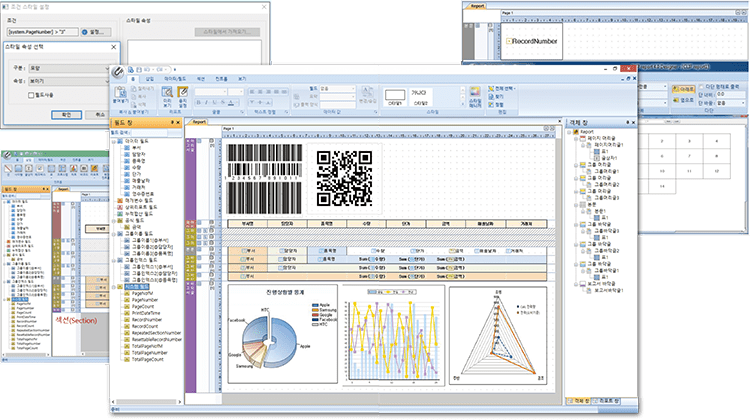Open the field dropdown in data value group
750x420 pixels.
[x=338, y=89]
